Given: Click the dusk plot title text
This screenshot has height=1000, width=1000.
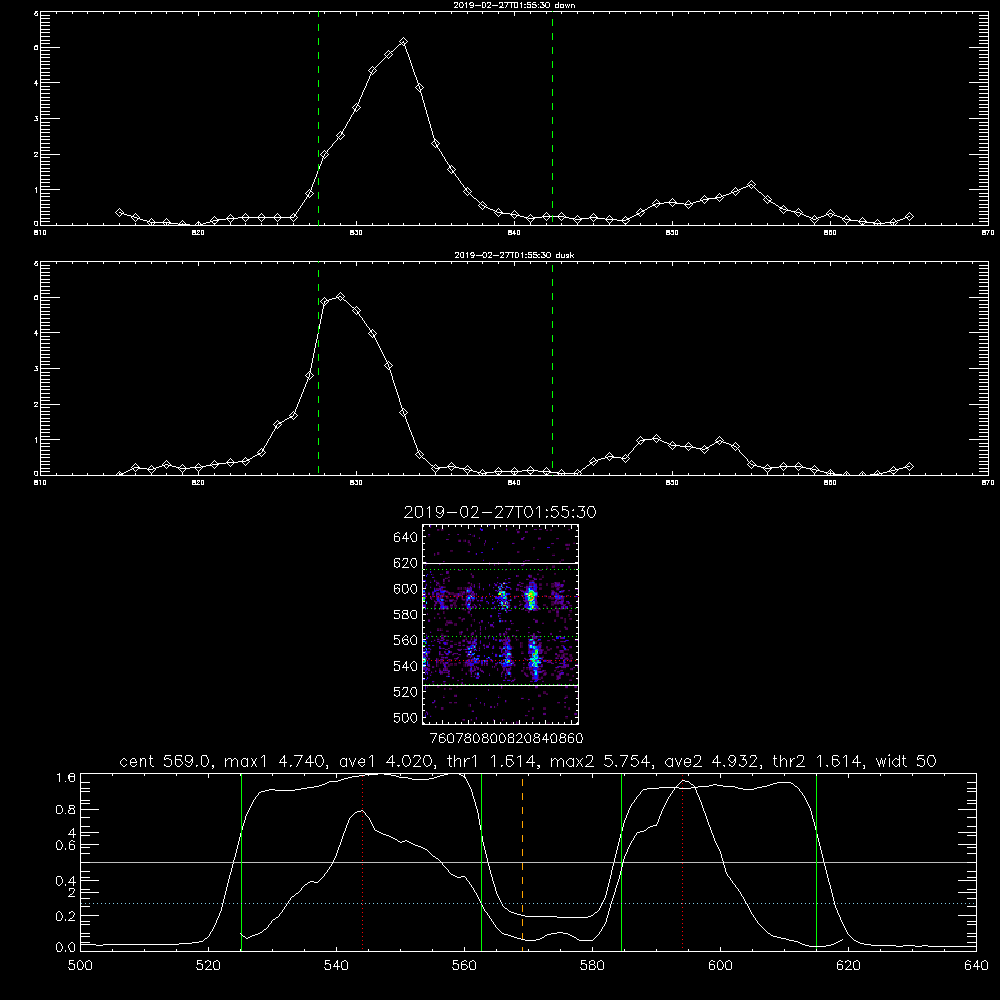Looking at the screenshot, I should click(514, 255).
